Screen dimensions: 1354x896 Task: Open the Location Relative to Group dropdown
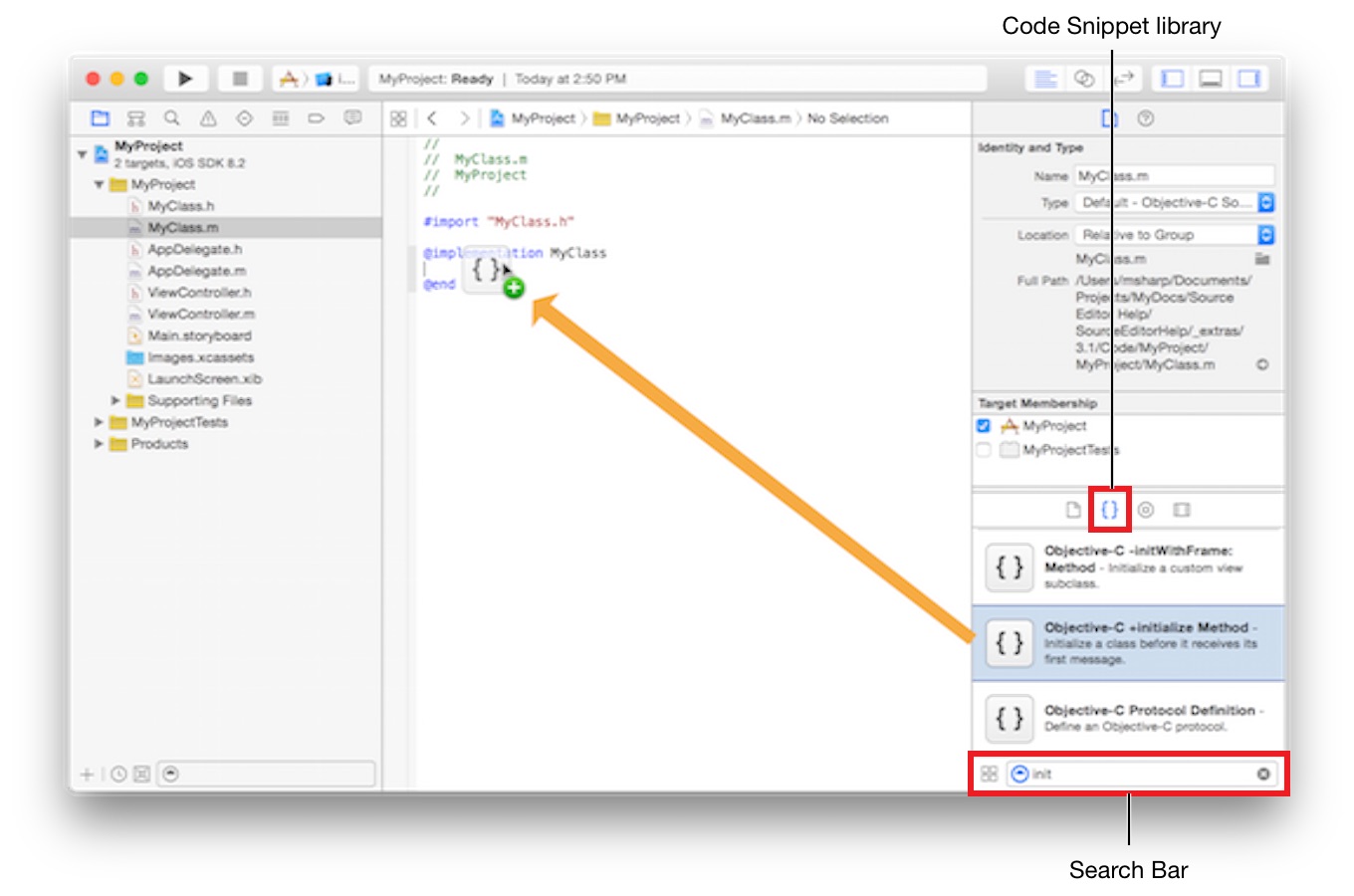pos(1174,235)
